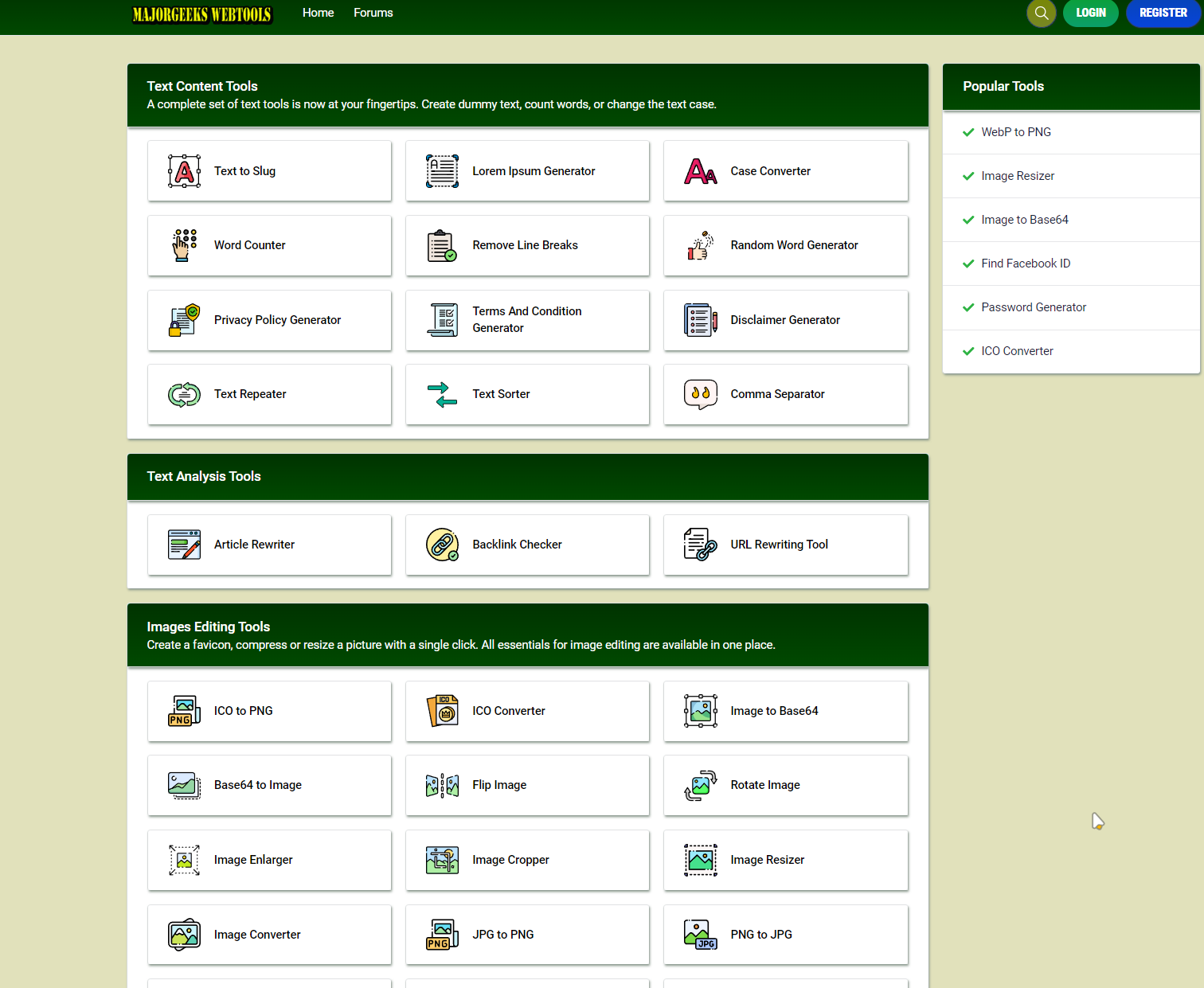The height and width of the screenshot is (988, 1204).
Task: Open the Privacy Policy Generator card
Action: click(269, 320)
